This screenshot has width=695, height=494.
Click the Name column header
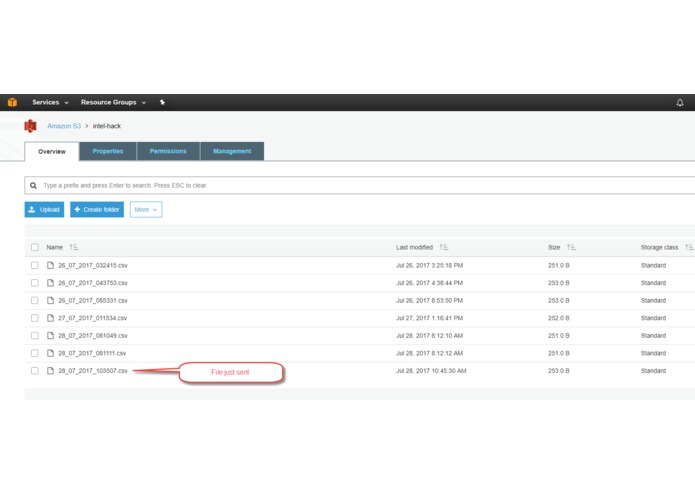55,247
